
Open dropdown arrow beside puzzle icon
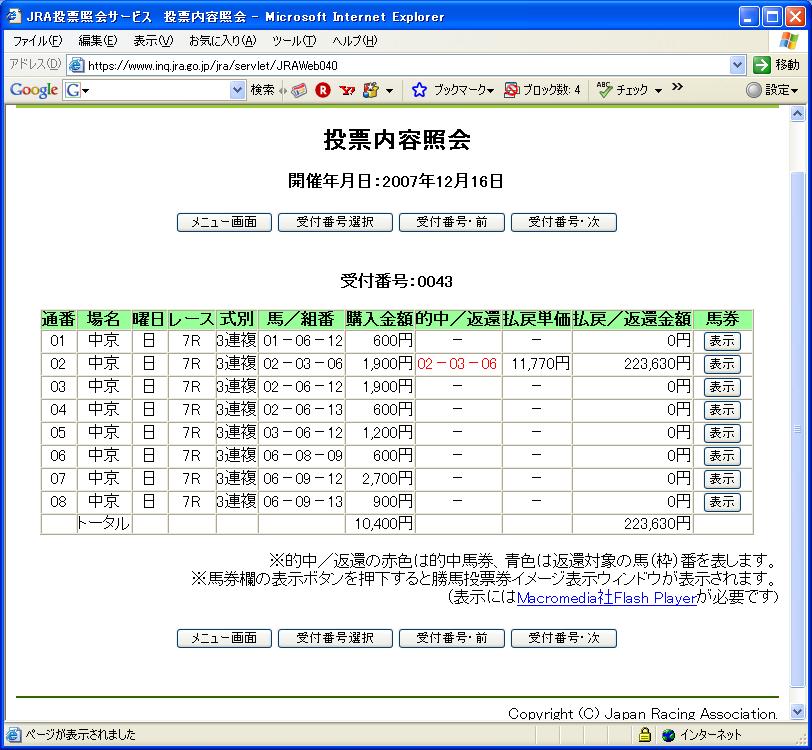[389, 91]
